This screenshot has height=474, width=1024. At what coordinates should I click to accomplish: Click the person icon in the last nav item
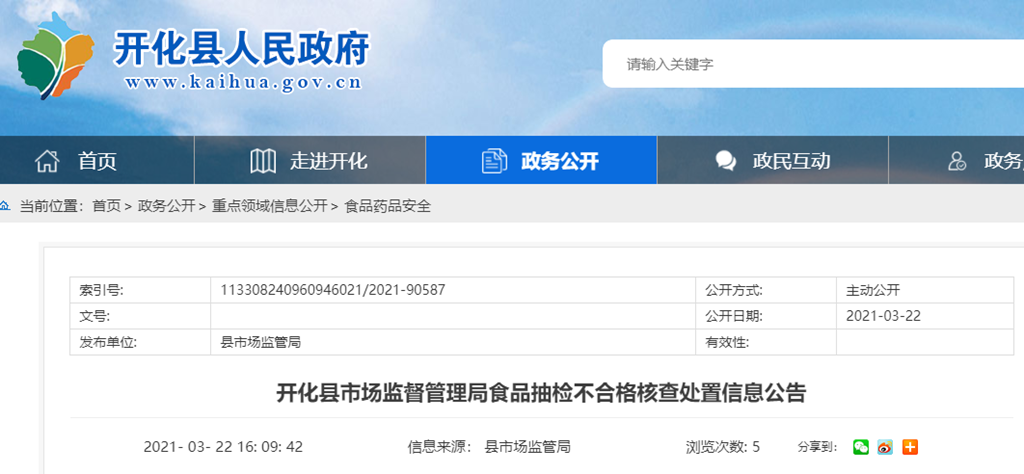[957, 161]
